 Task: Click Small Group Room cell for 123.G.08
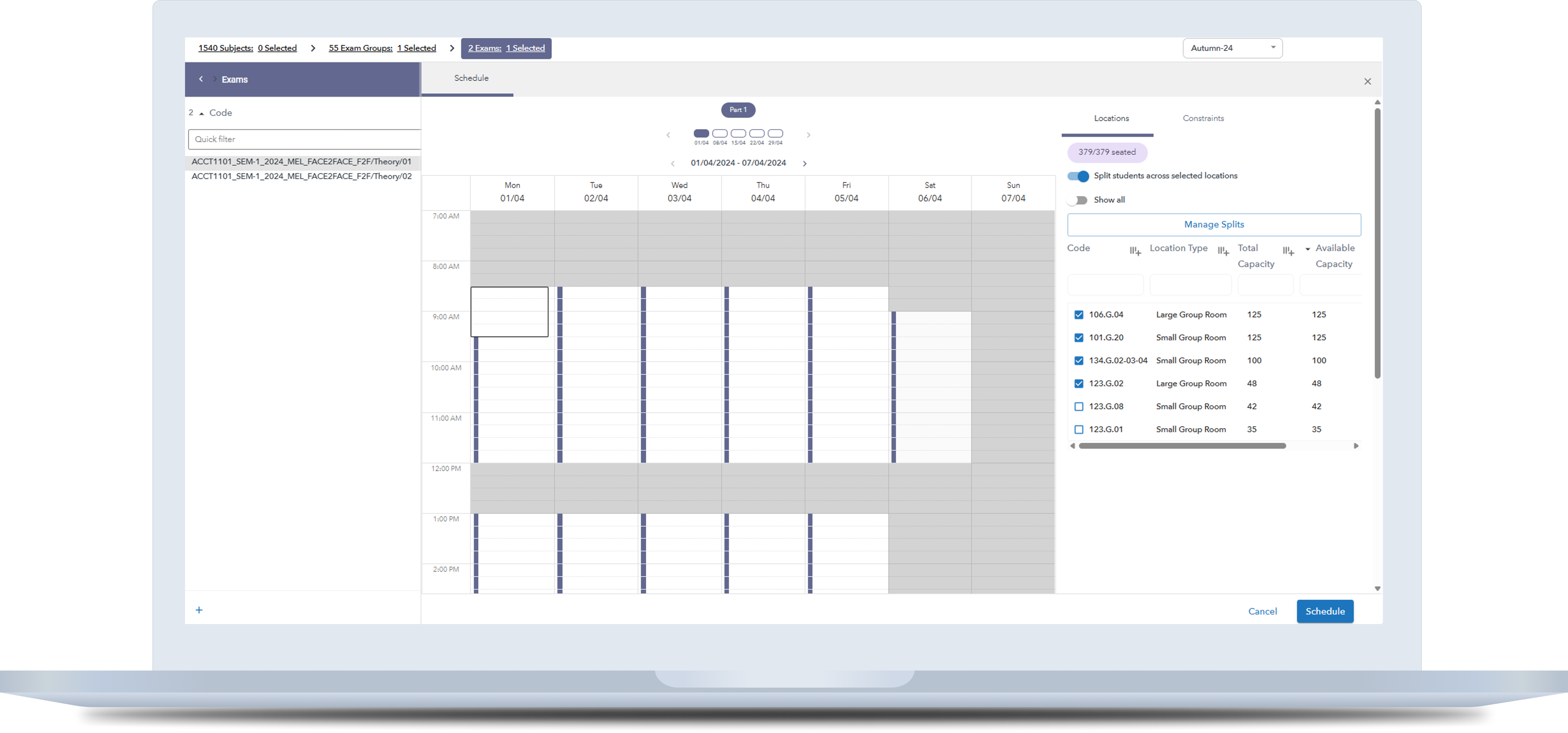pyautogui.click(x=1191, y=407)
